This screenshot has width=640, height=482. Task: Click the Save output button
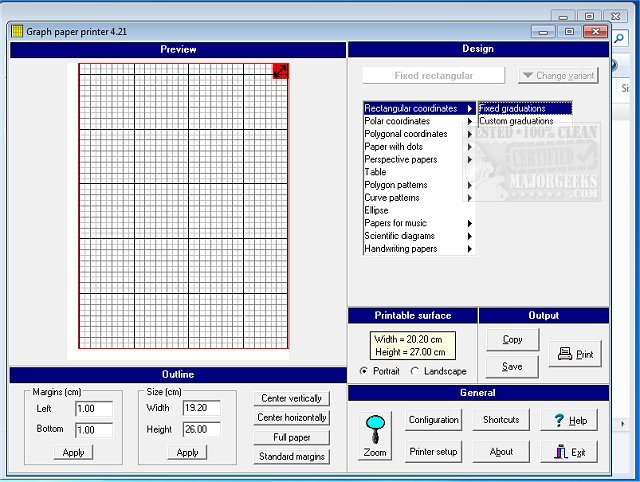[x=512, y=366]
